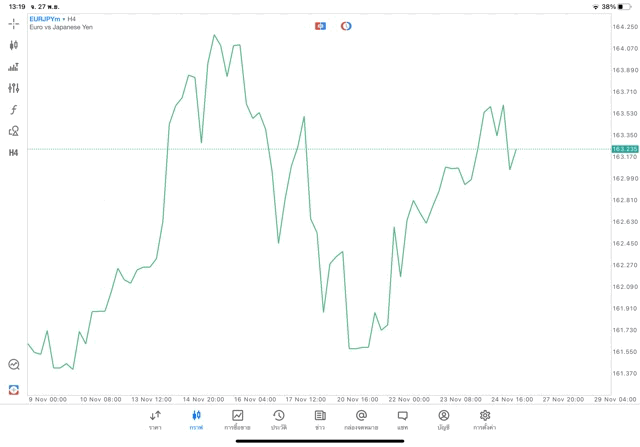640x447 pixels.
Task: Select the crosshair tool
Action: click(x=14, y=23)
